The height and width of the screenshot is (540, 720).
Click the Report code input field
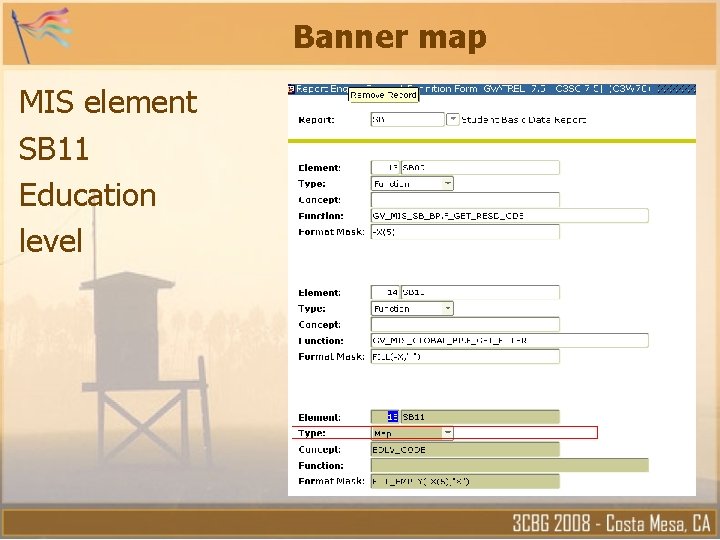coord(407,119)
